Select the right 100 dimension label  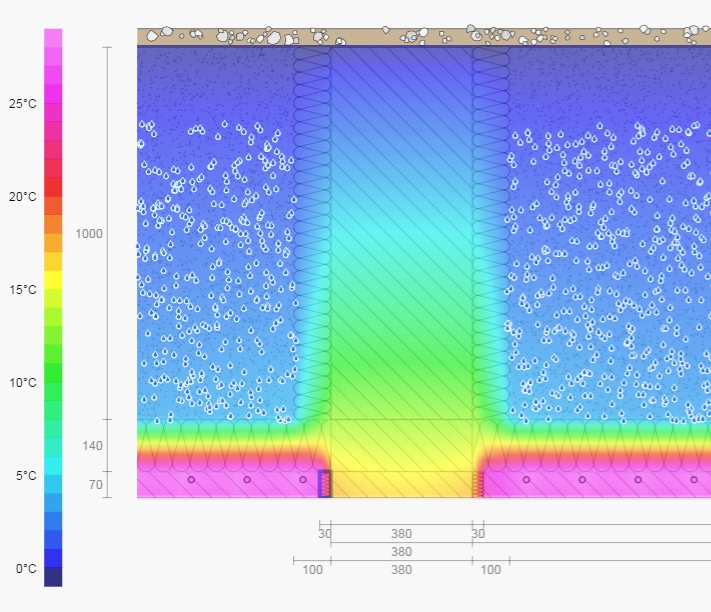click(491, 570)
